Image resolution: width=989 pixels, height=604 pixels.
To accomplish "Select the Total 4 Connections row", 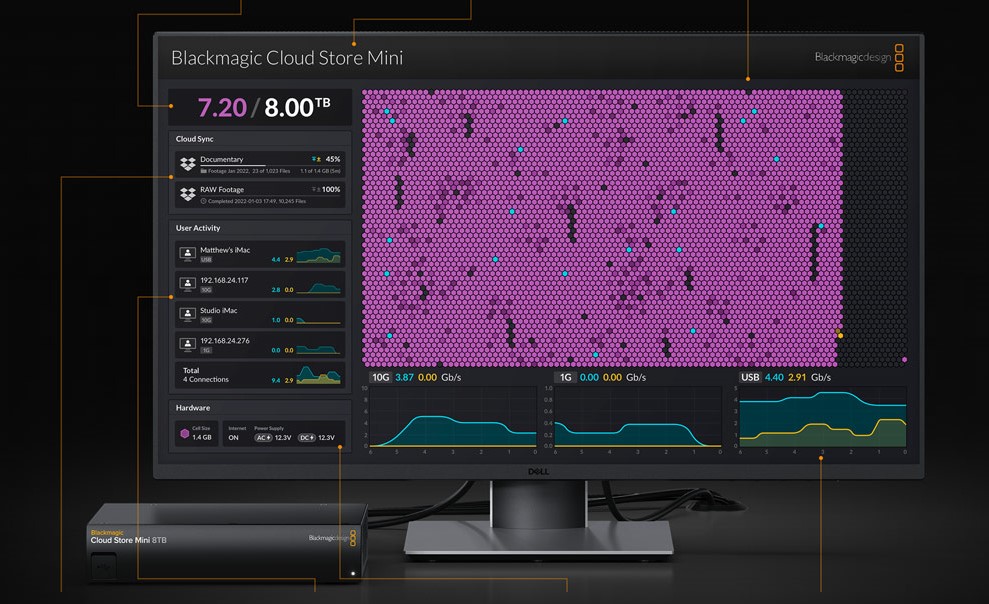I will click(x=260, y=375).
